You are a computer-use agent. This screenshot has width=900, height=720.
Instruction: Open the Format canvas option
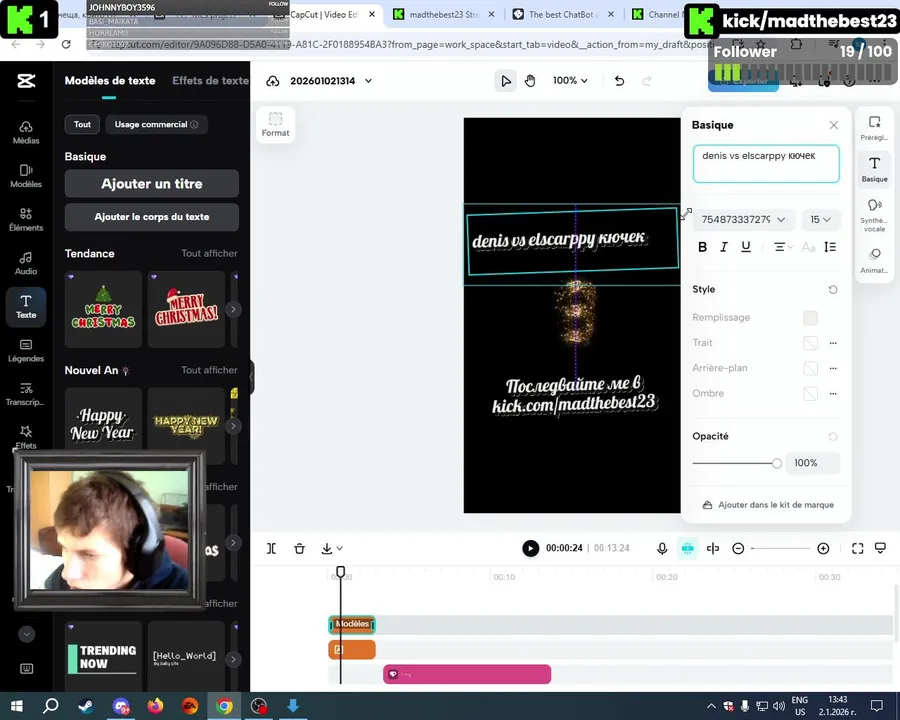[x=276, y=125]
